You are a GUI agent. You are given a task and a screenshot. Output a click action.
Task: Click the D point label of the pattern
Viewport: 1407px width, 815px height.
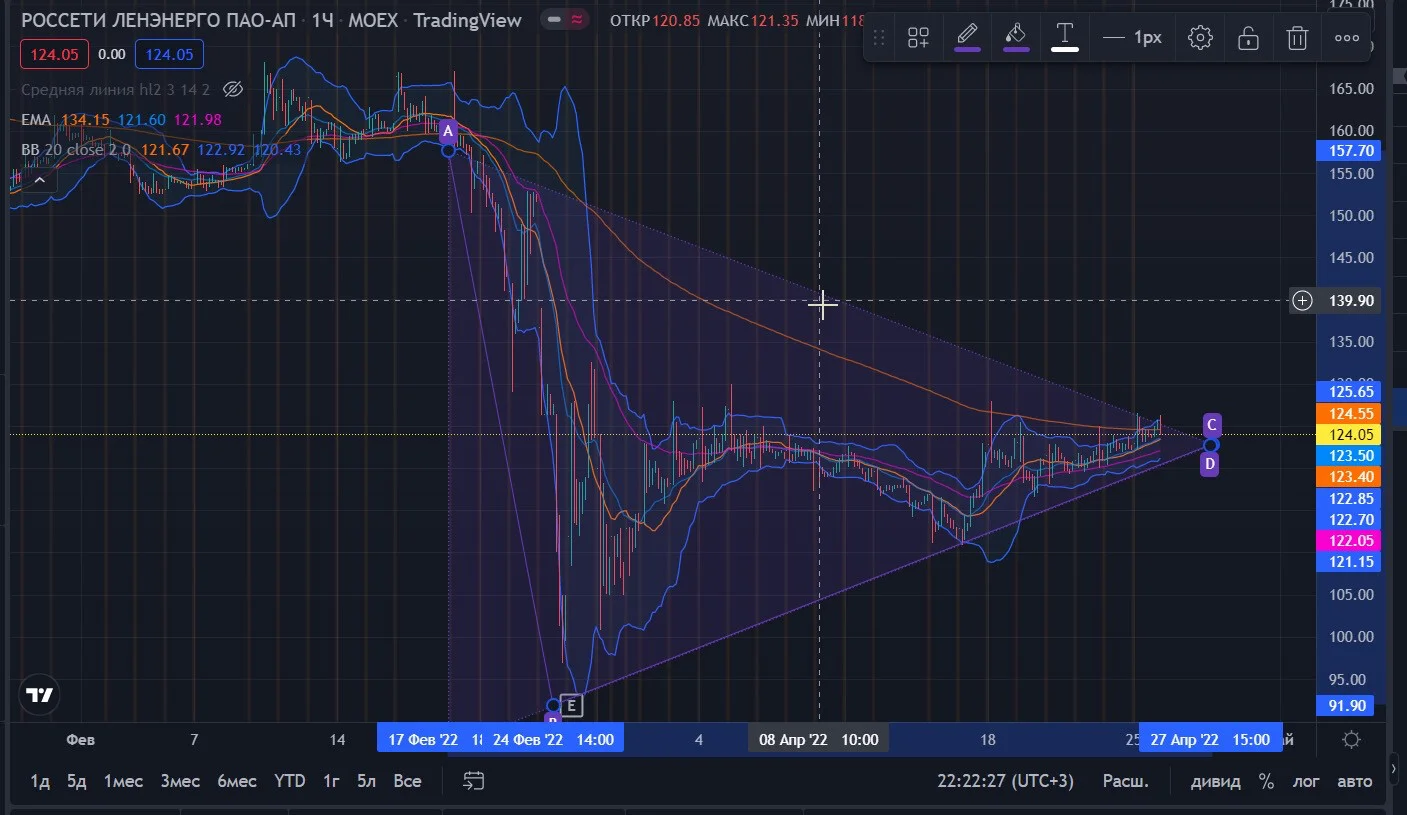(x=1210, y=464)
